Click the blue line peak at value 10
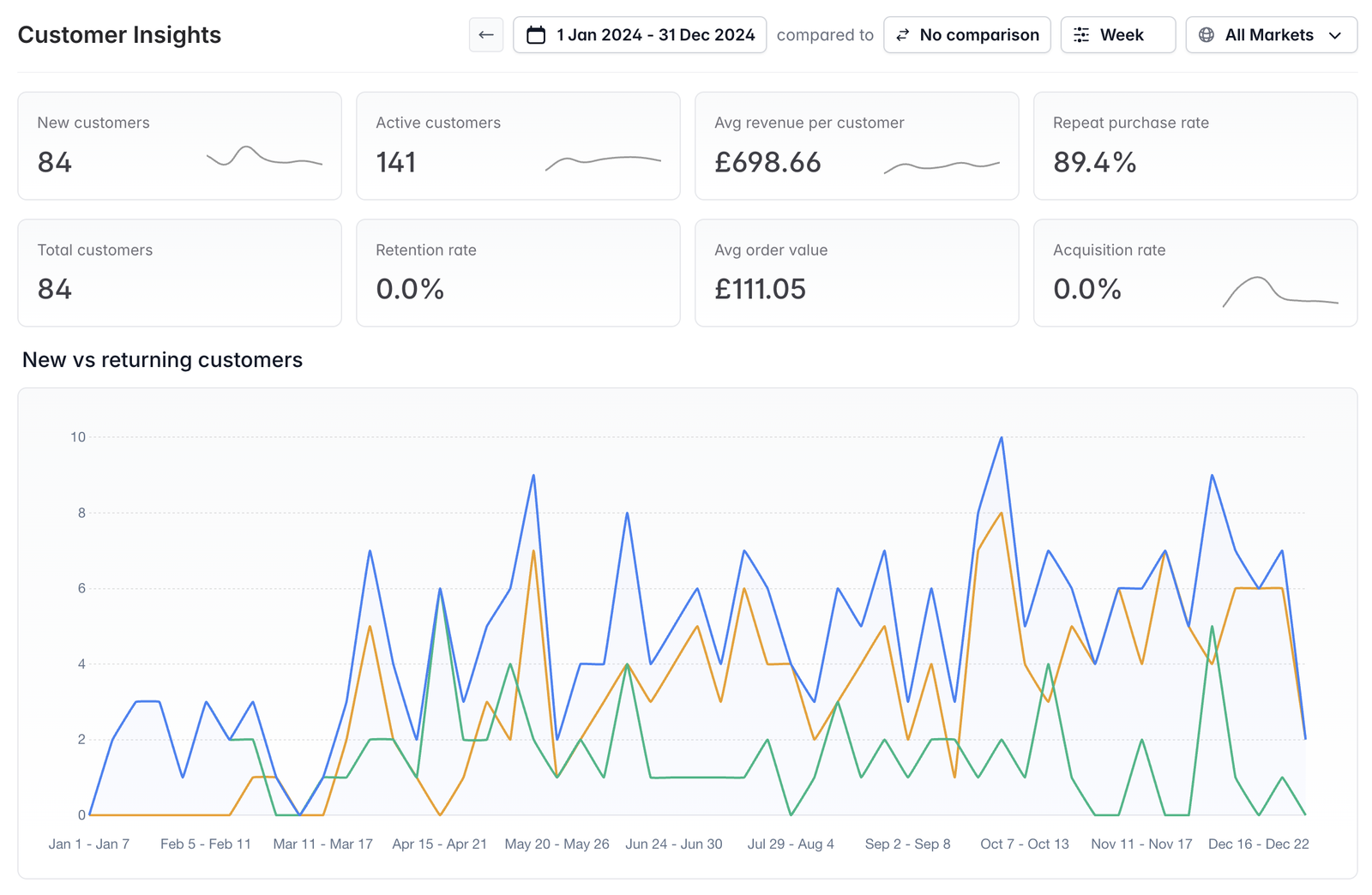1372x895 pixels. pyautogui.click(x=1002, y=438)
